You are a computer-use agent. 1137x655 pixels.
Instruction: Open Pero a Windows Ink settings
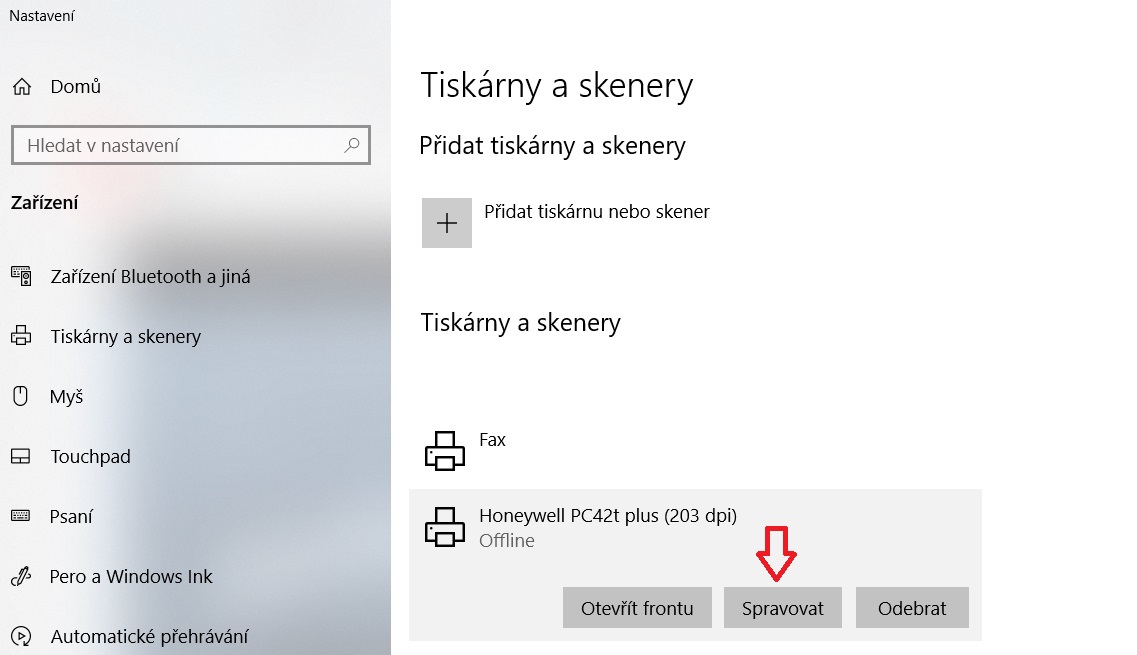131,577
